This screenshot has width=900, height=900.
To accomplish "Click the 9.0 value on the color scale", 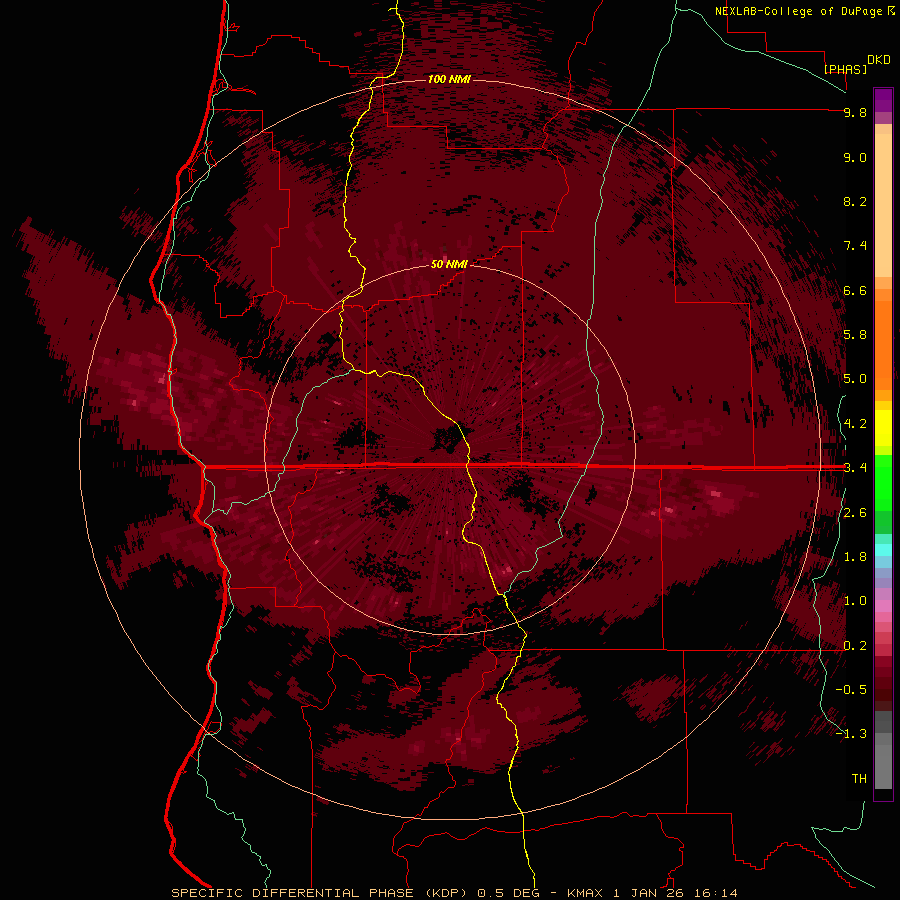I will click(x=855, y=157).
